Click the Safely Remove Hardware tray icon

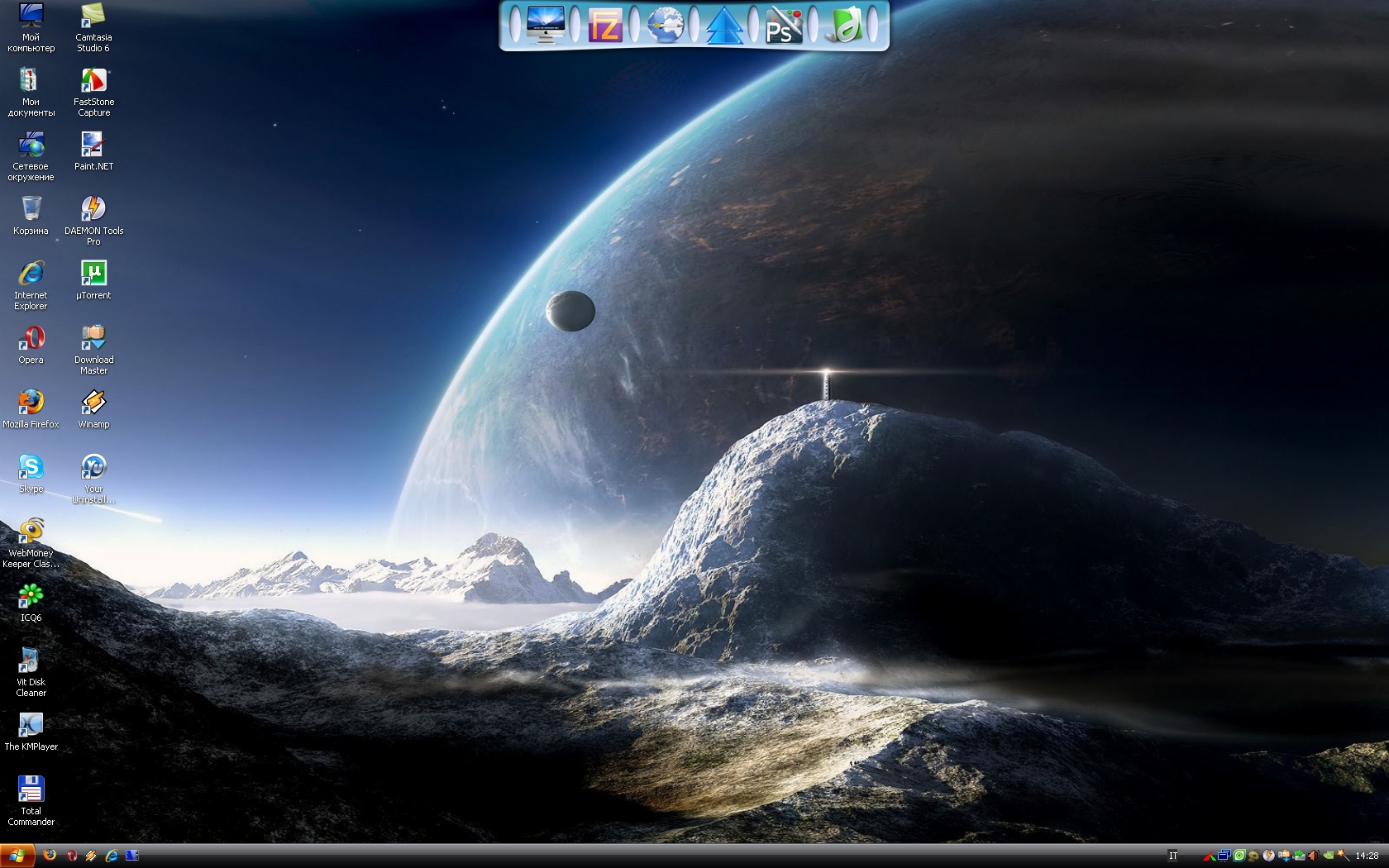(1299, 856)
